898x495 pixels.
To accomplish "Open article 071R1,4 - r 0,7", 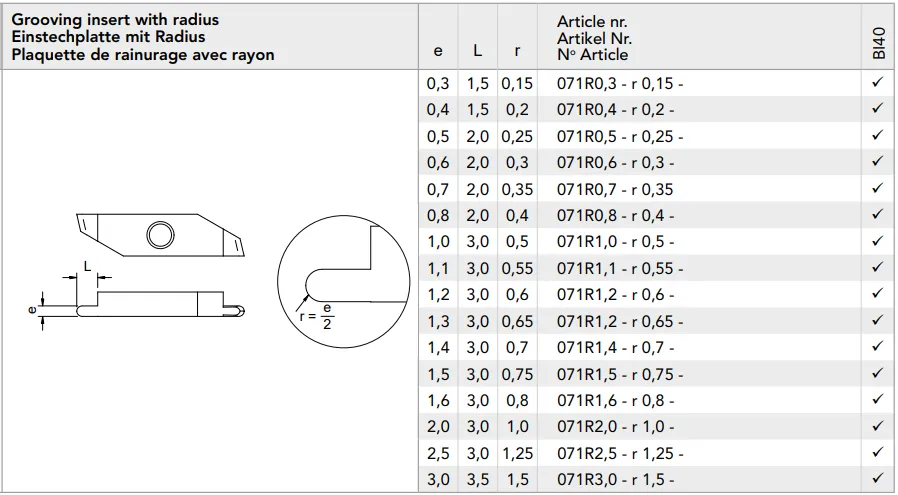I will coord(615,348).
